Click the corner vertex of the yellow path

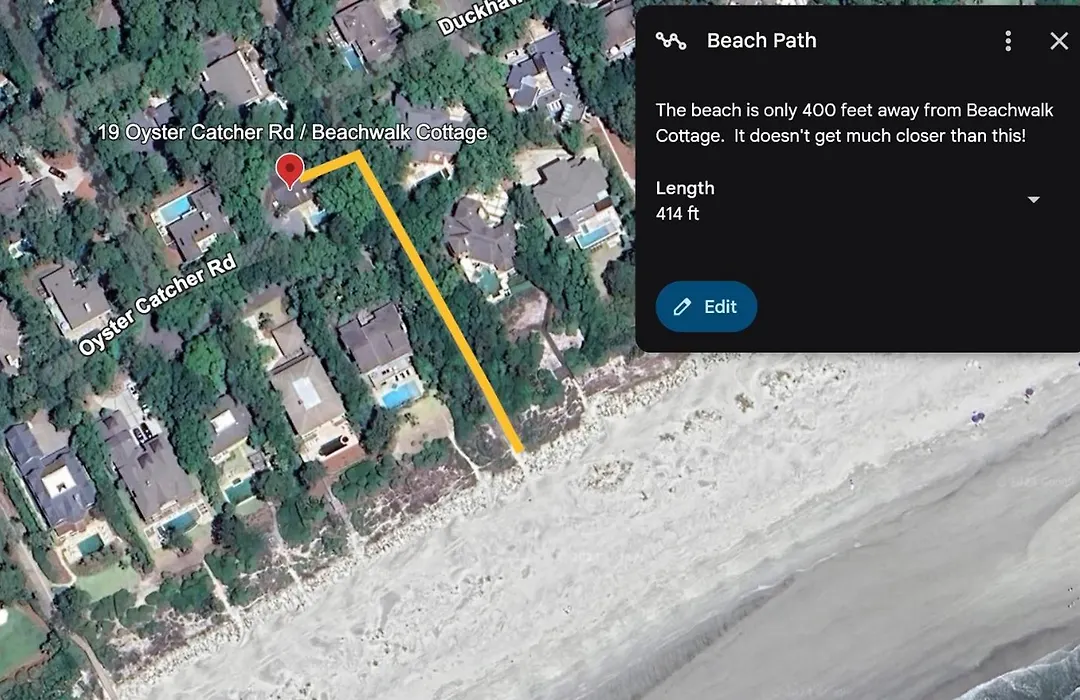[357, 156]
